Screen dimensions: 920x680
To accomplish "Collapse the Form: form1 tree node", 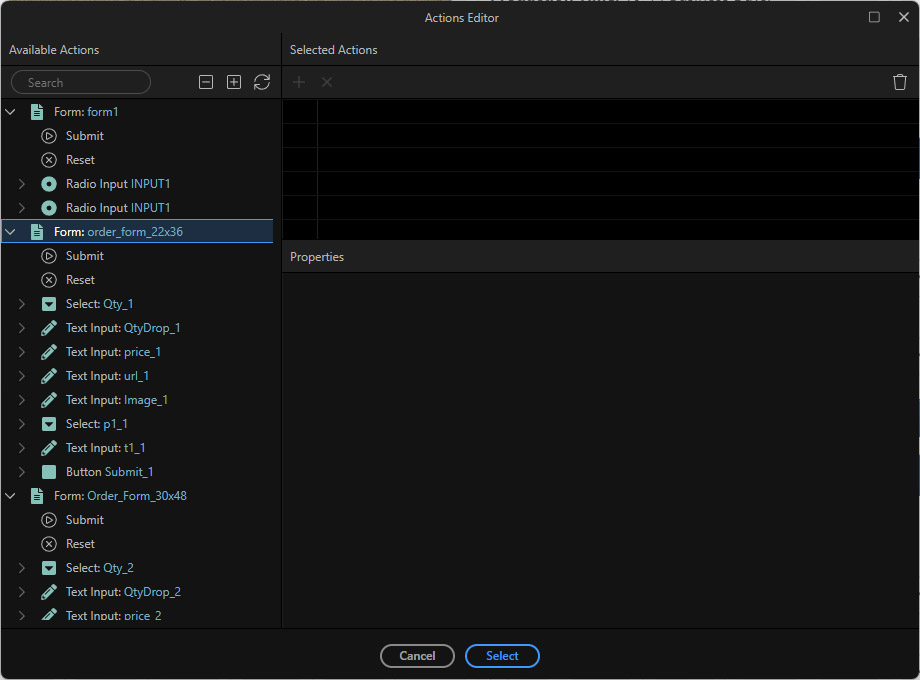I will tap(11, 111).
